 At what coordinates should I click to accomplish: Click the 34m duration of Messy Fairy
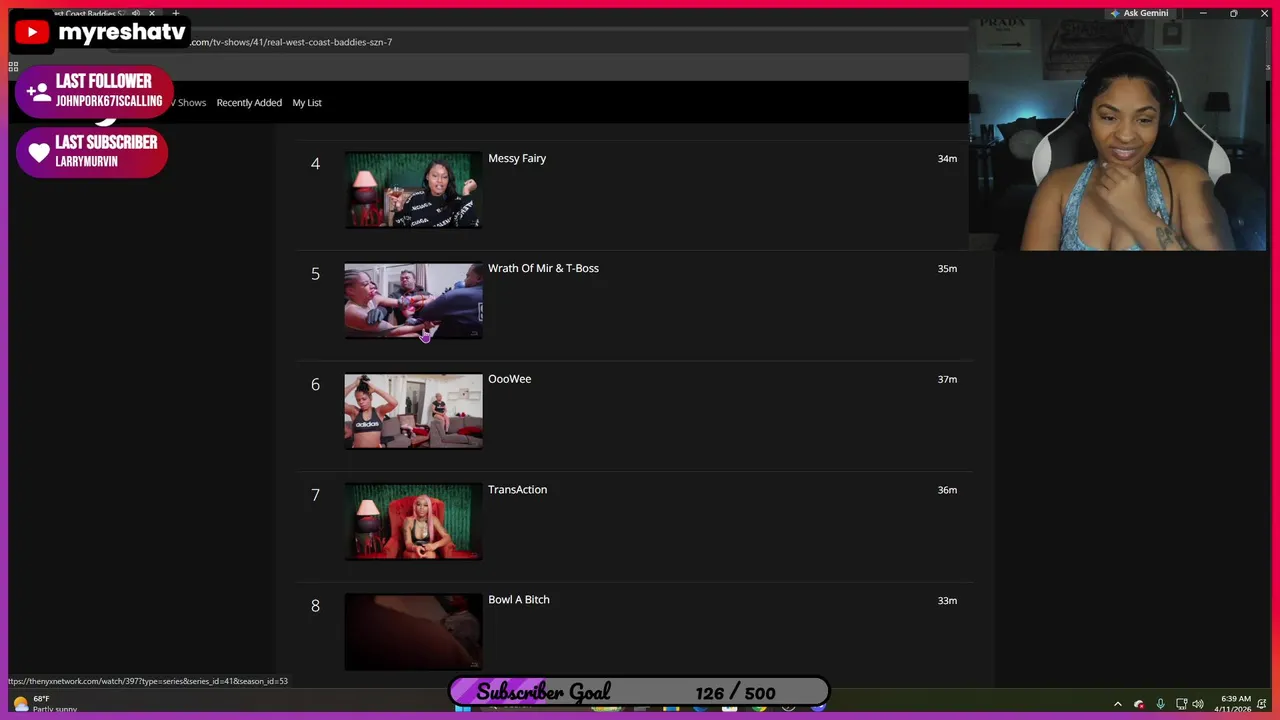coord(947,158)
